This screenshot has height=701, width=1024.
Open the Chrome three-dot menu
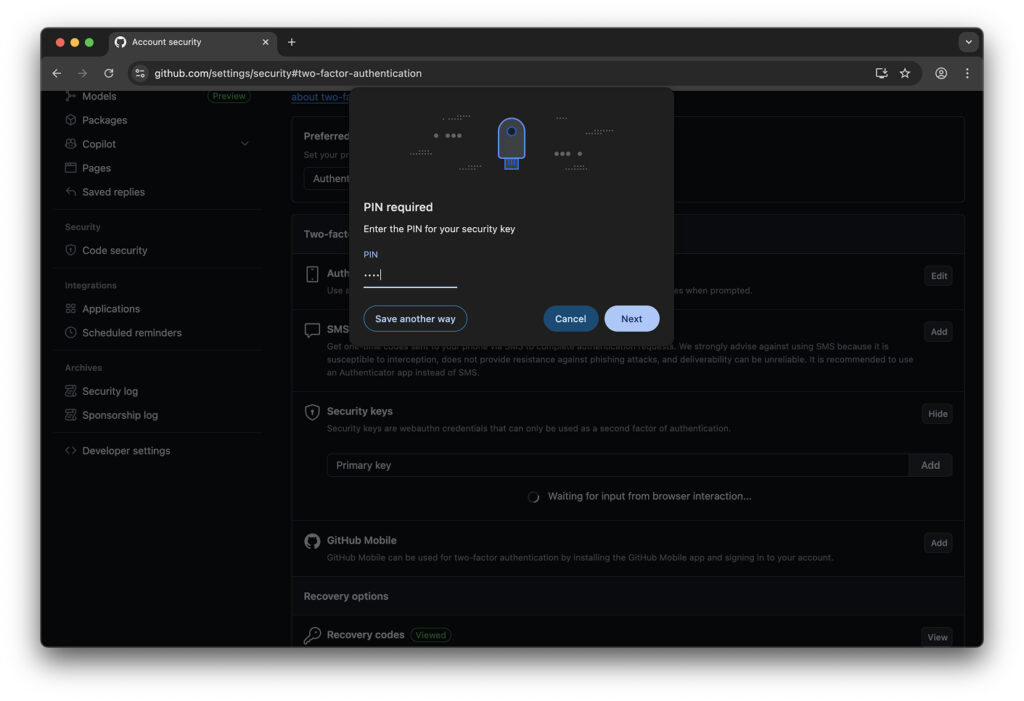click(967, 73)
